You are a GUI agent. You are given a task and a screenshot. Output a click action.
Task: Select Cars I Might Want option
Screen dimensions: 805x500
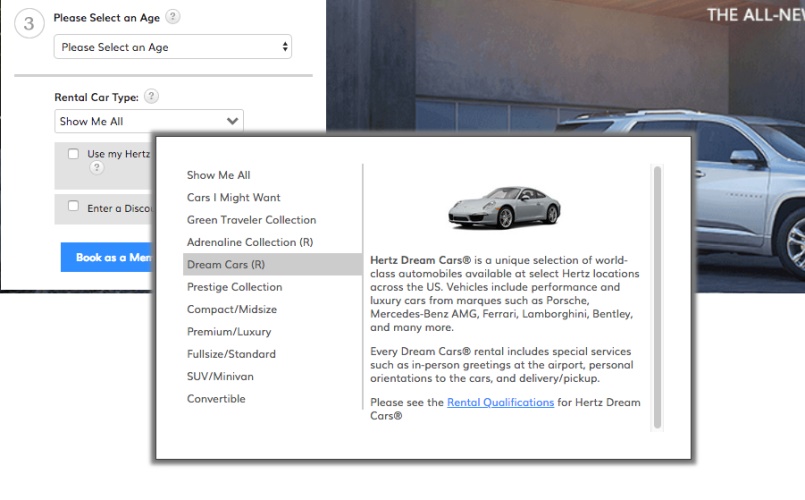(x=233, y=197)
